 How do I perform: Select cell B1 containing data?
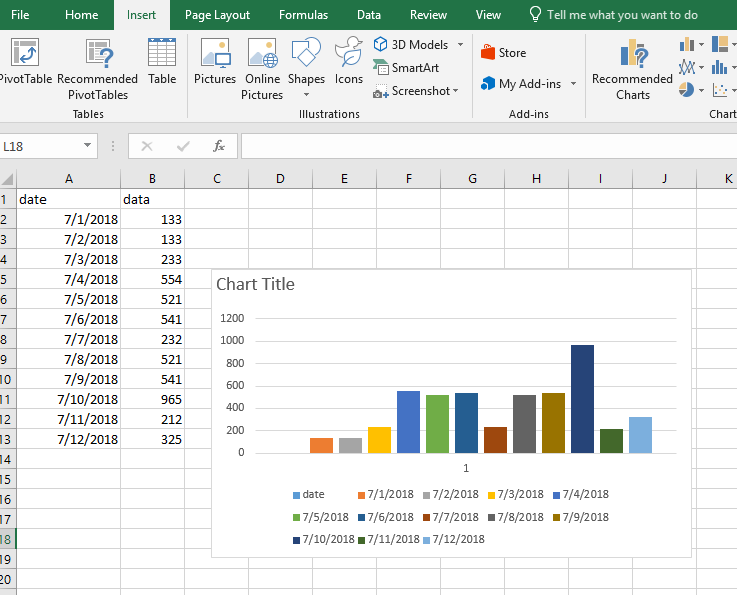pyautogui.click(x=152, y=199)
